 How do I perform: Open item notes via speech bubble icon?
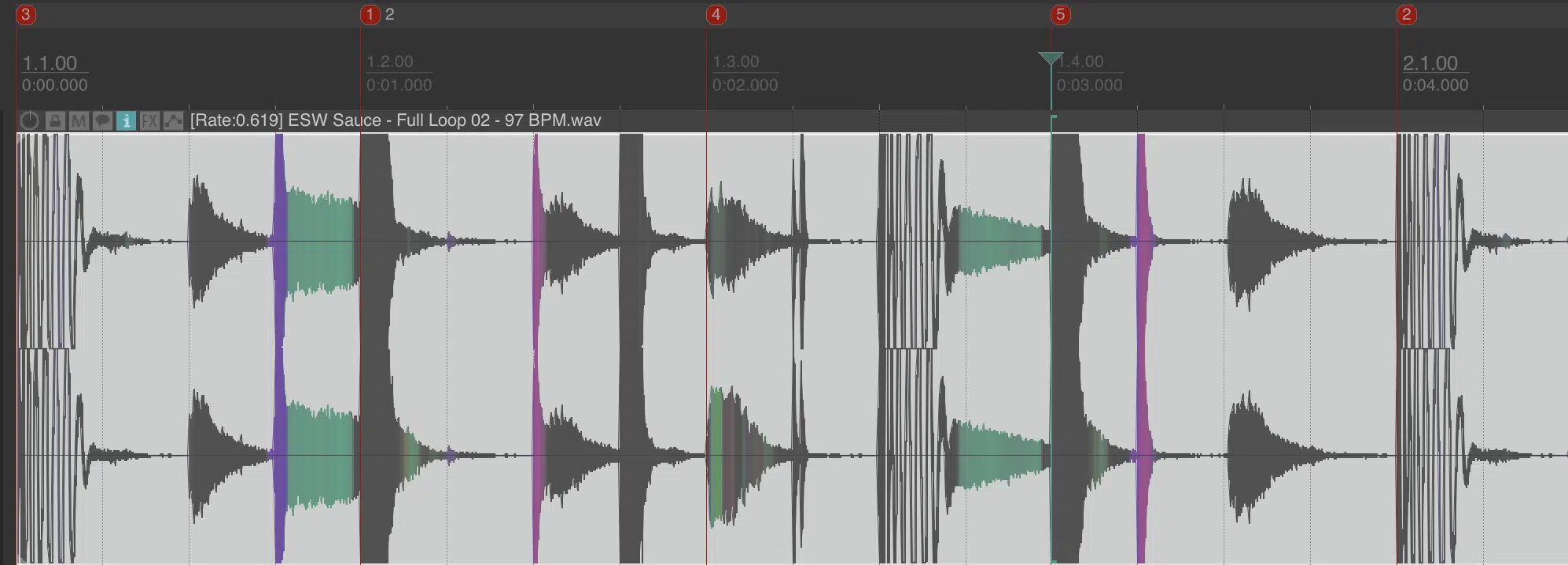(102, 120)
